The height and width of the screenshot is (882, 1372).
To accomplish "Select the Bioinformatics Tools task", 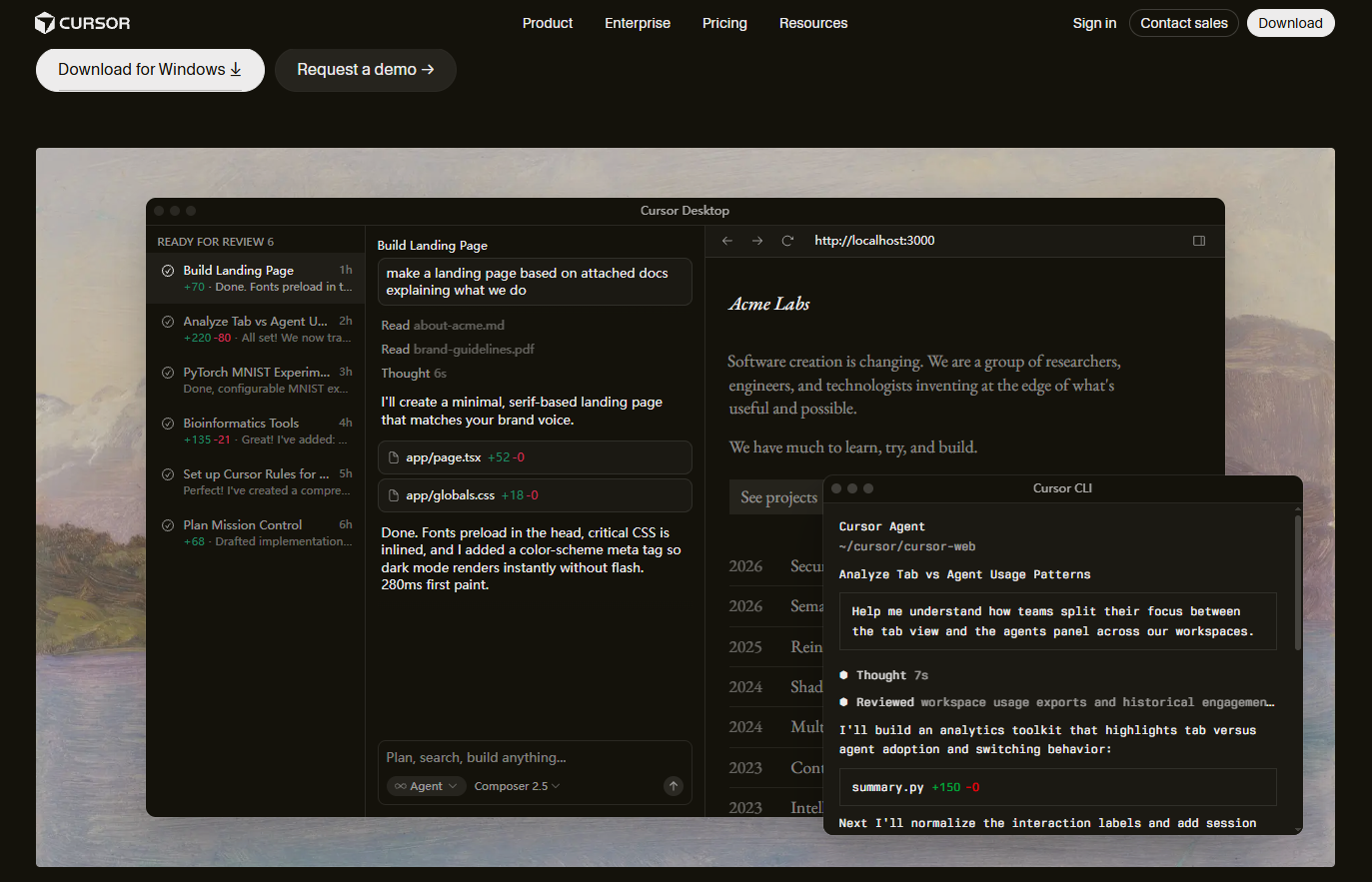I will click(x=256, y=431).
